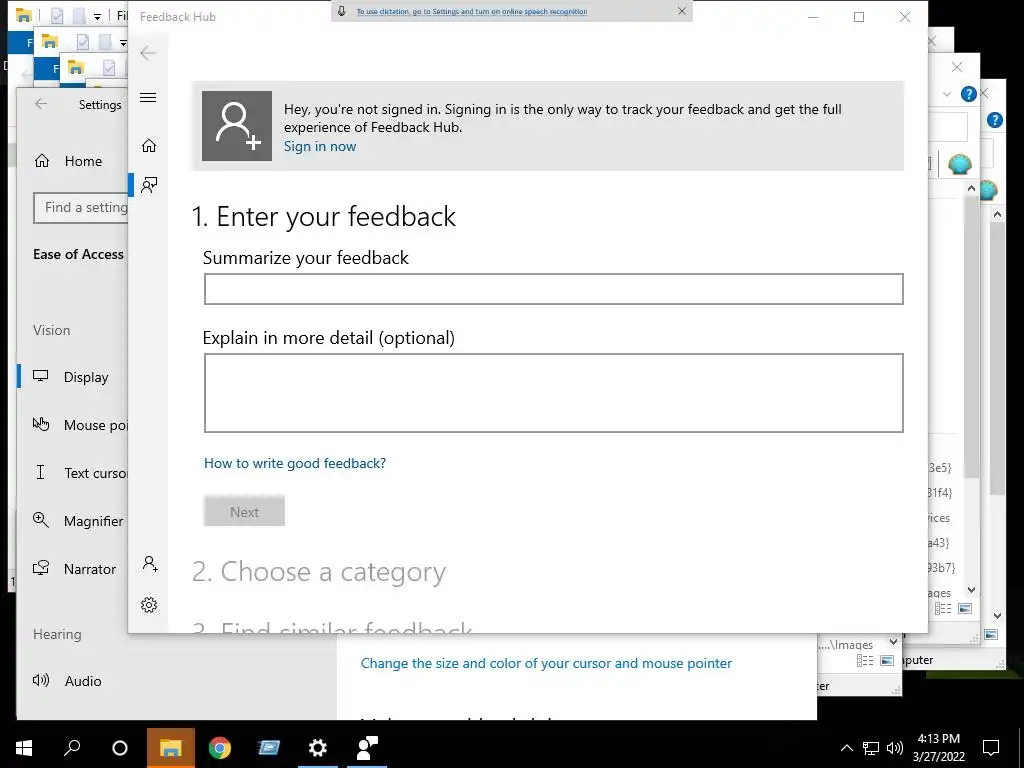Click the add-user avatar in banner
This screenshot has width=1024, height=768.
pos(237,126)
